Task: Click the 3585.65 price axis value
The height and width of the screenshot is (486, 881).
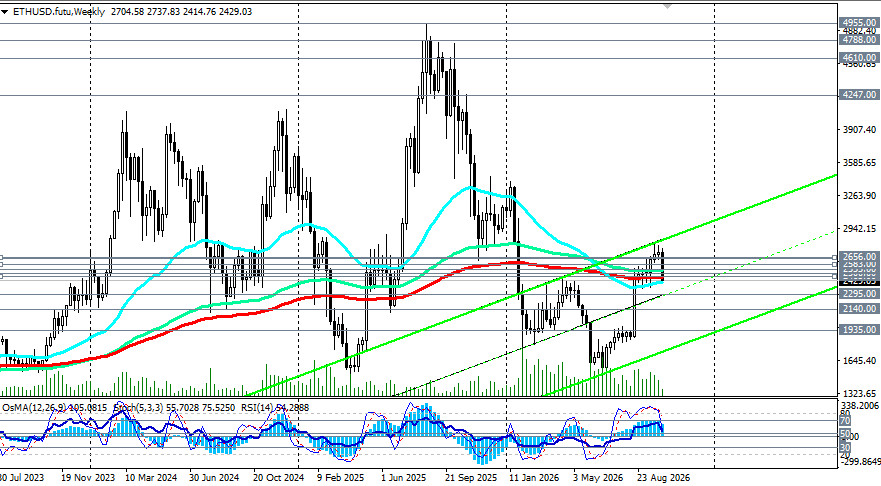Action: pyautogui.click(x=859, y=162)
